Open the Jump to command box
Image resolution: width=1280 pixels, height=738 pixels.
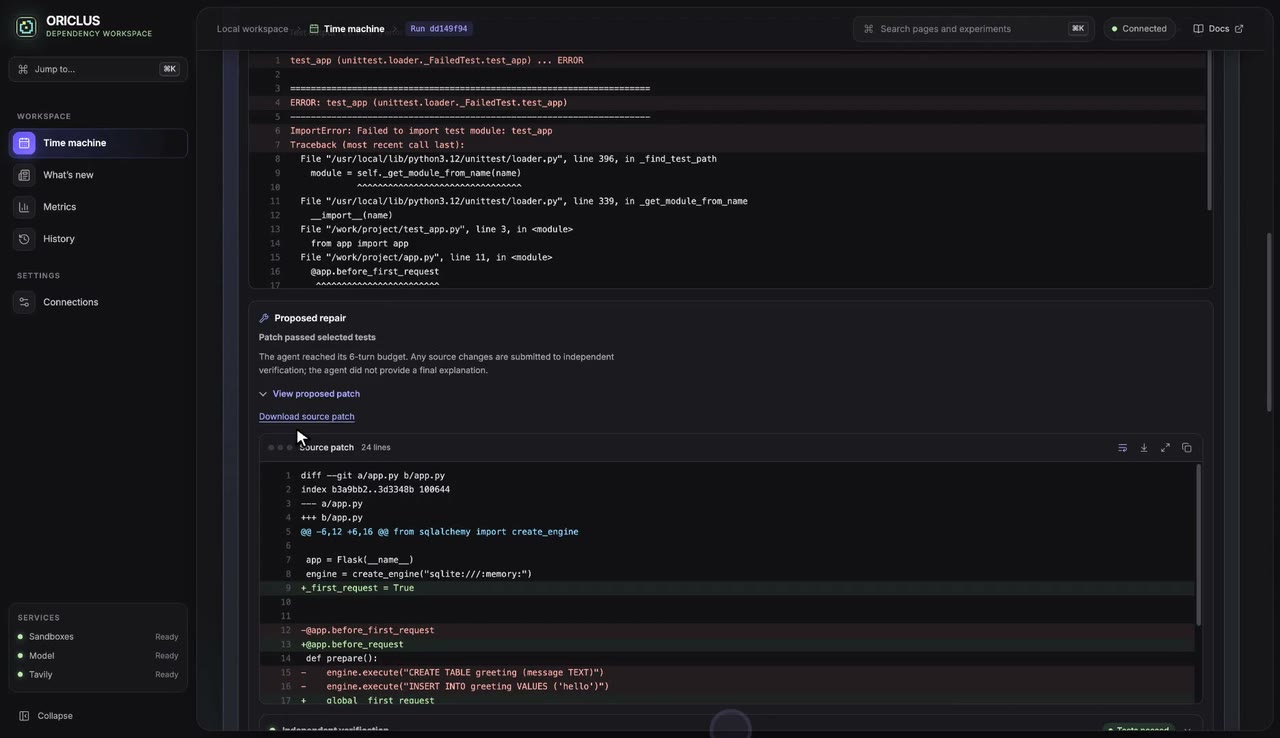point(98,69)
